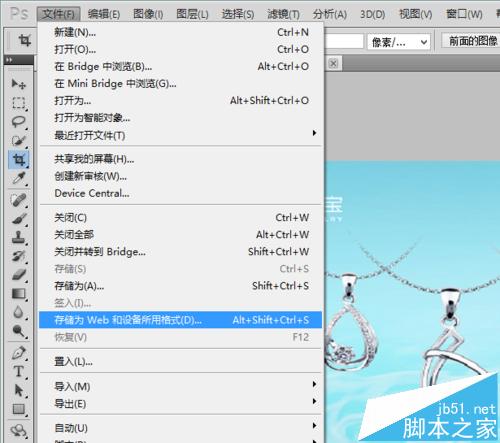Screen dimensions: 500x443
Task: Choose 打开(O)... menu item
Action: 181,49
